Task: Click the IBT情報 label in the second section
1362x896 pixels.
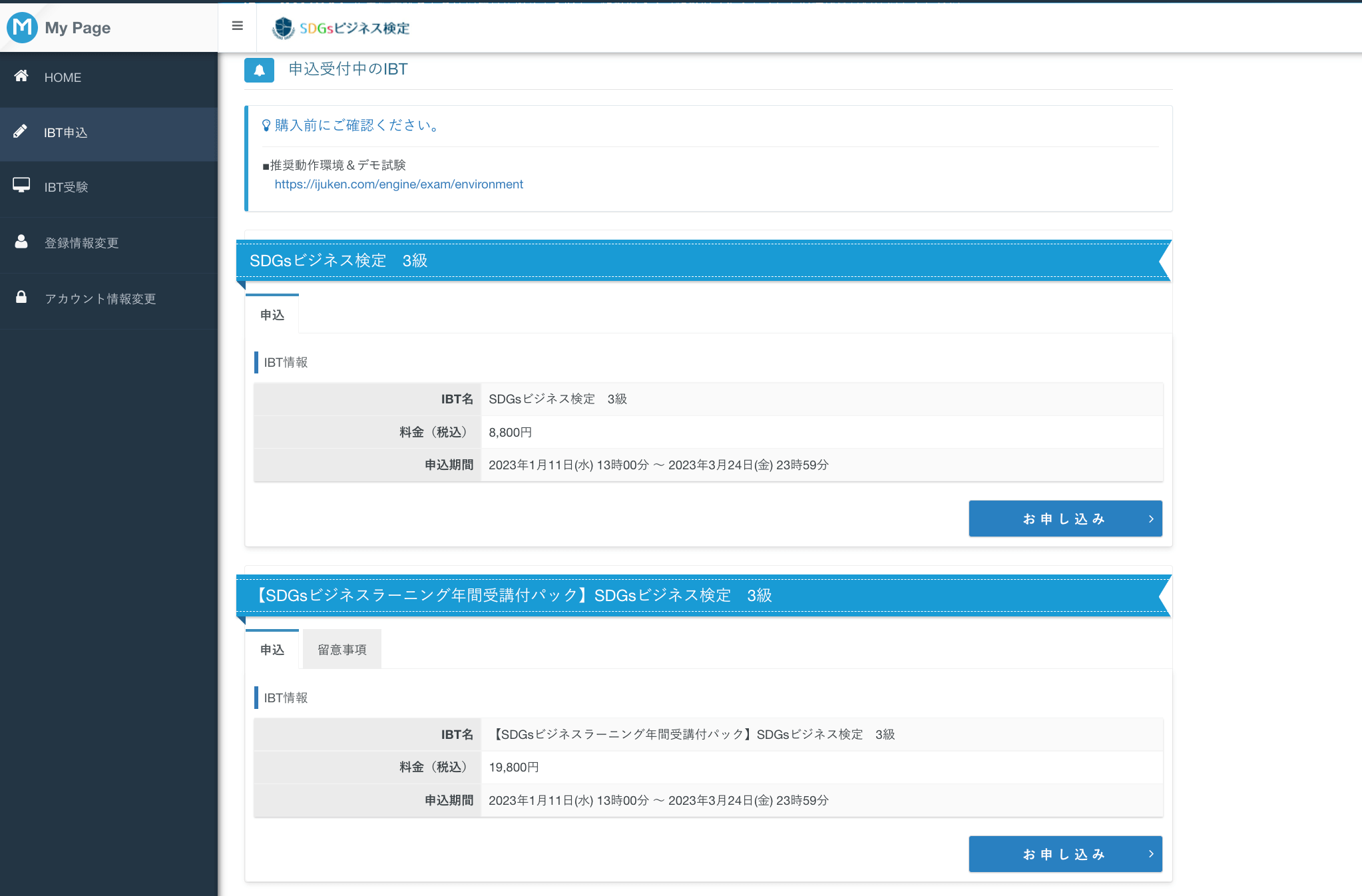Action: 286,698
